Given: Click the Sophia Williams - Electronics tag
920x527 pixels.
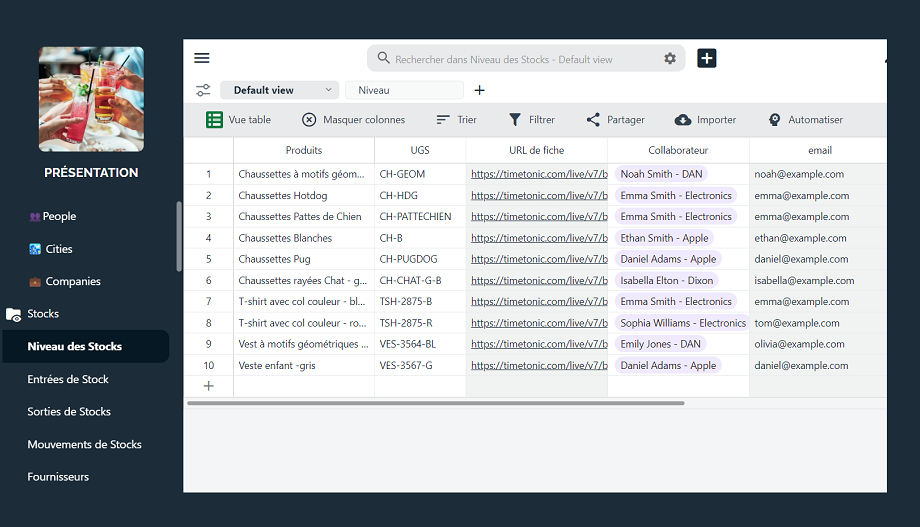Looking at the screenshot, I should coord(682,323).
